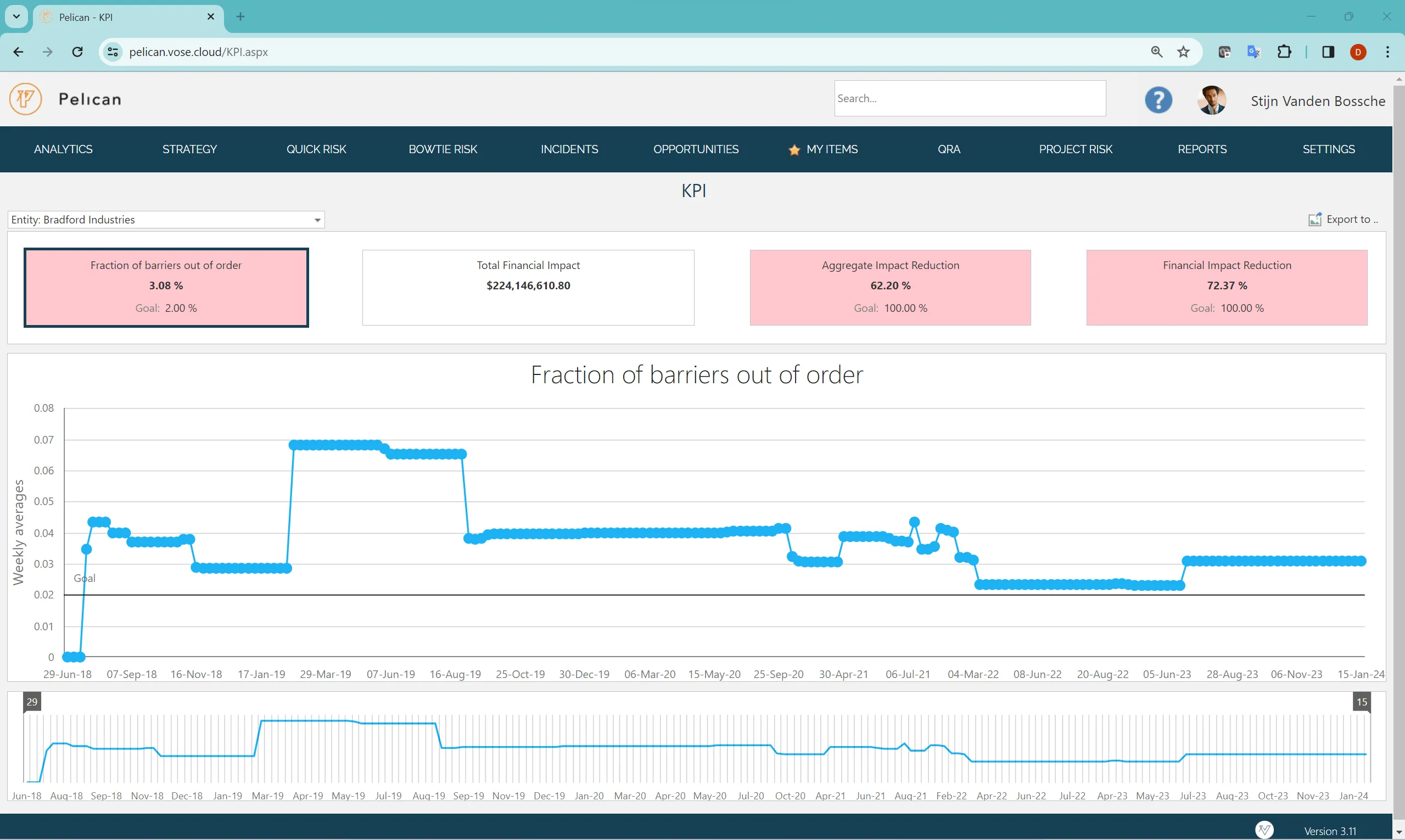This screenshot has width=1405, height=840.
Task: Open the browser Extensions puzzle icon
Action: (x=1284, y=52)
